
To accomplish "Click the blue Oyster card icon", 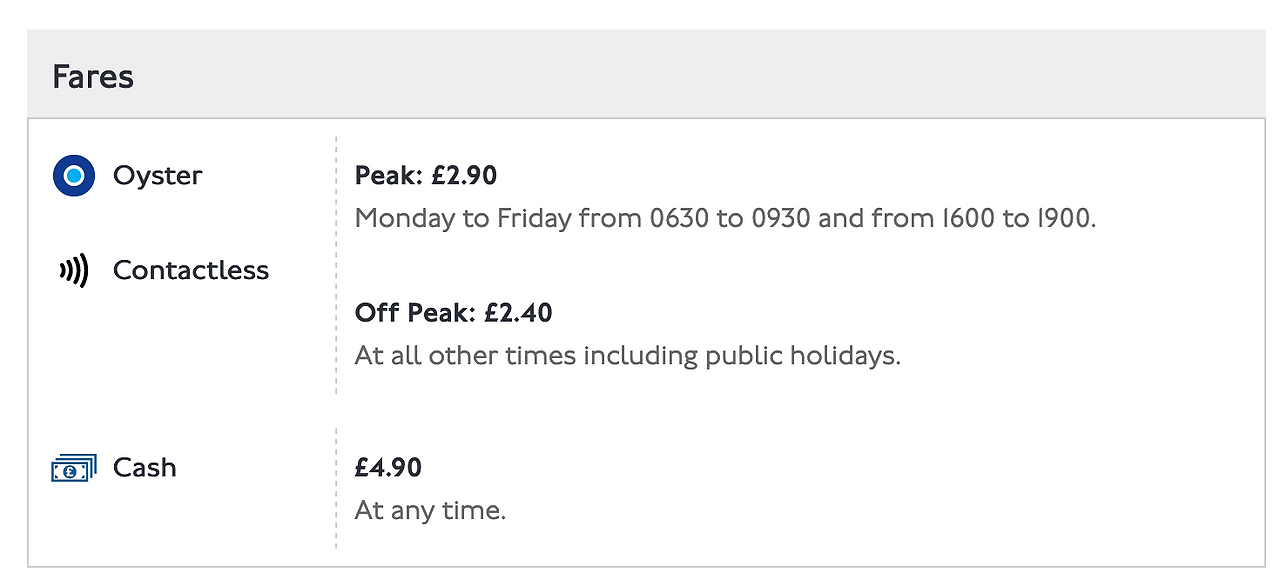I will coord(73,176).
